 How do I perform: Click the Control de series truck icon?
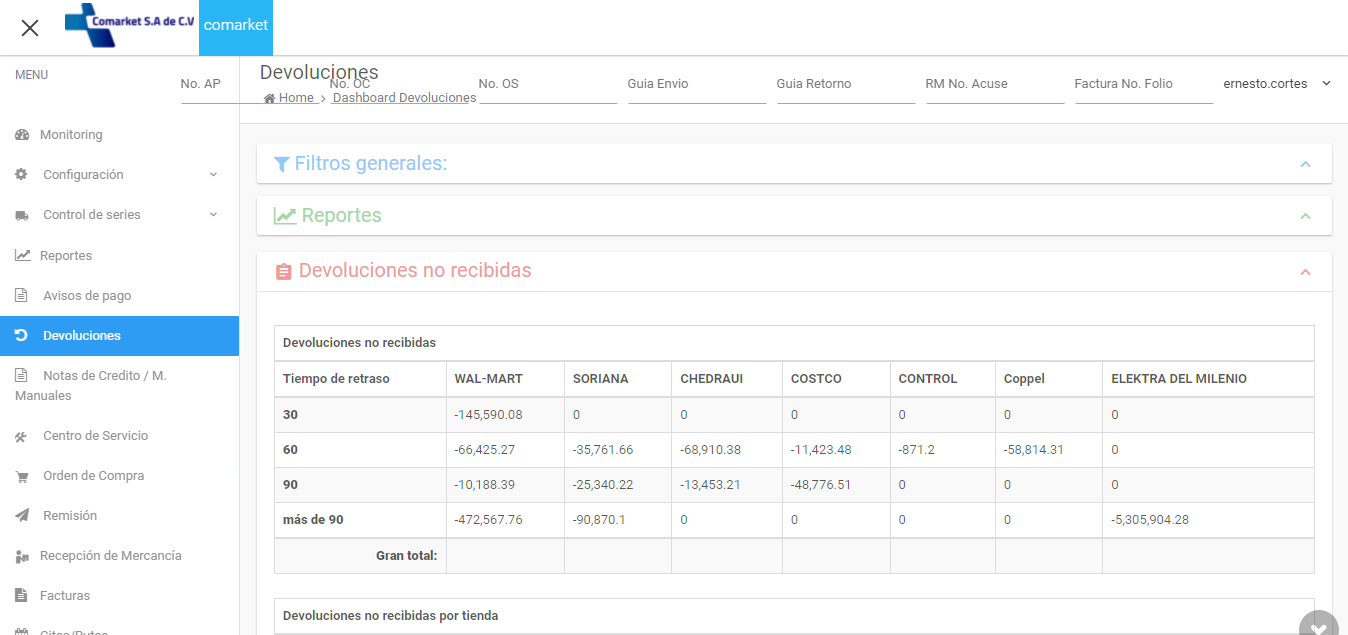point(22,215)
